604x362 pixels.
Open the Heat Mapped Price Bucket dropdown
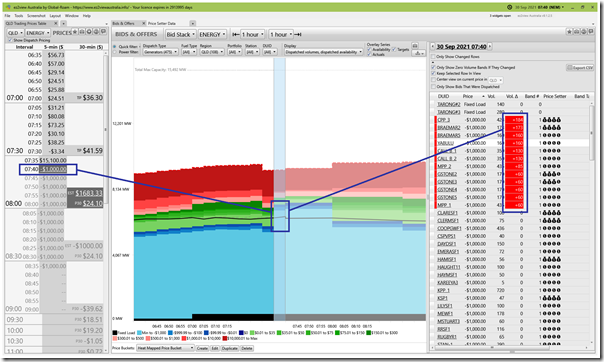(x=165, y=348)
